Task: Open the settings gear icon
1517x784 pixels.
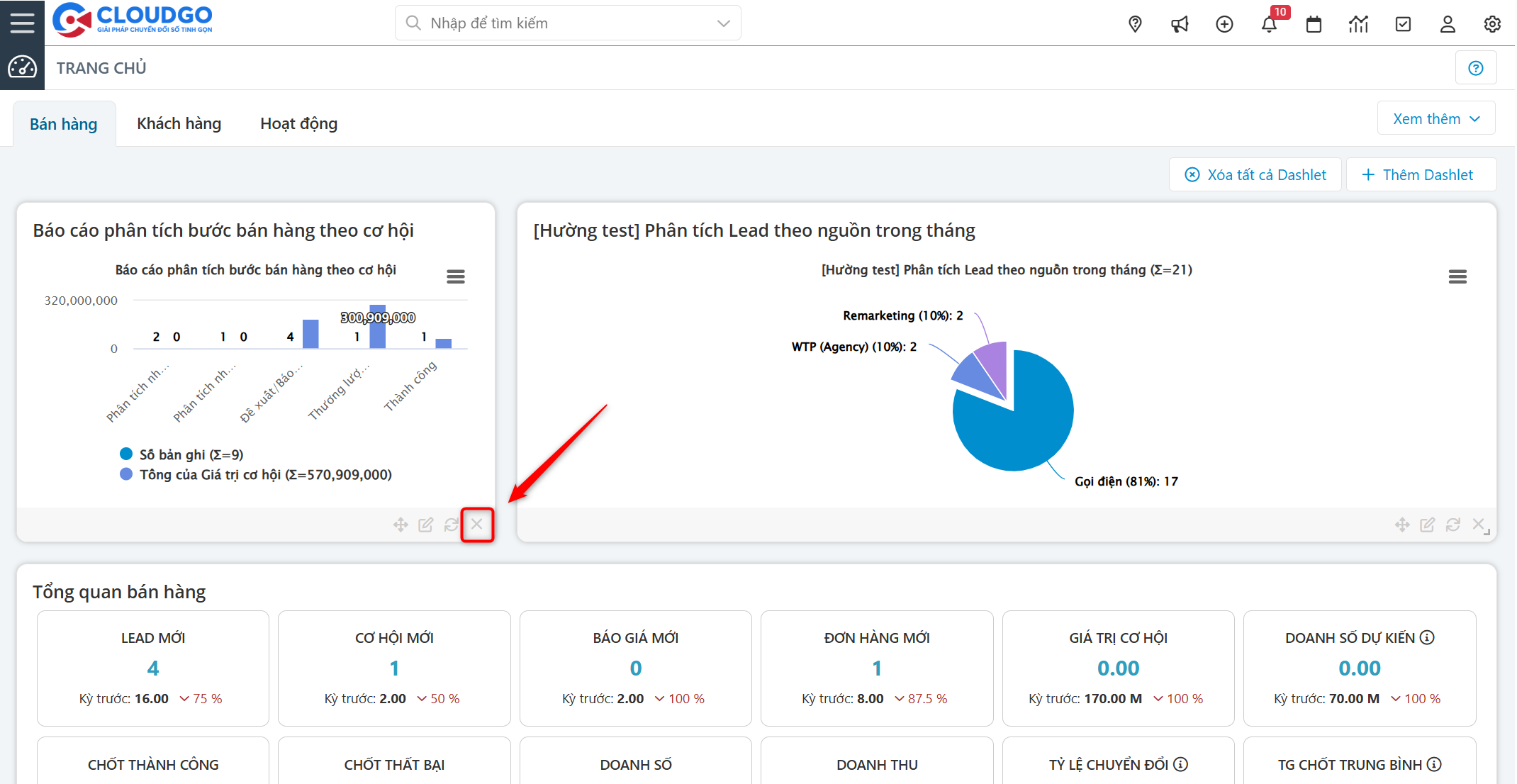Action: 1492,24
